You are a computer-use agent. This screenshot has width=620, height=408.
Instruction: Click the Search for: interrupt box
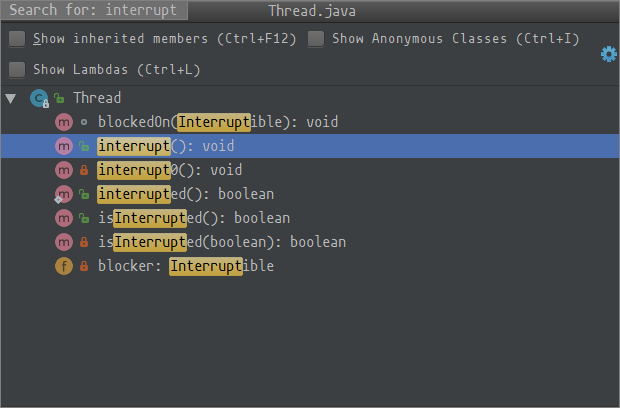[94, 10]
